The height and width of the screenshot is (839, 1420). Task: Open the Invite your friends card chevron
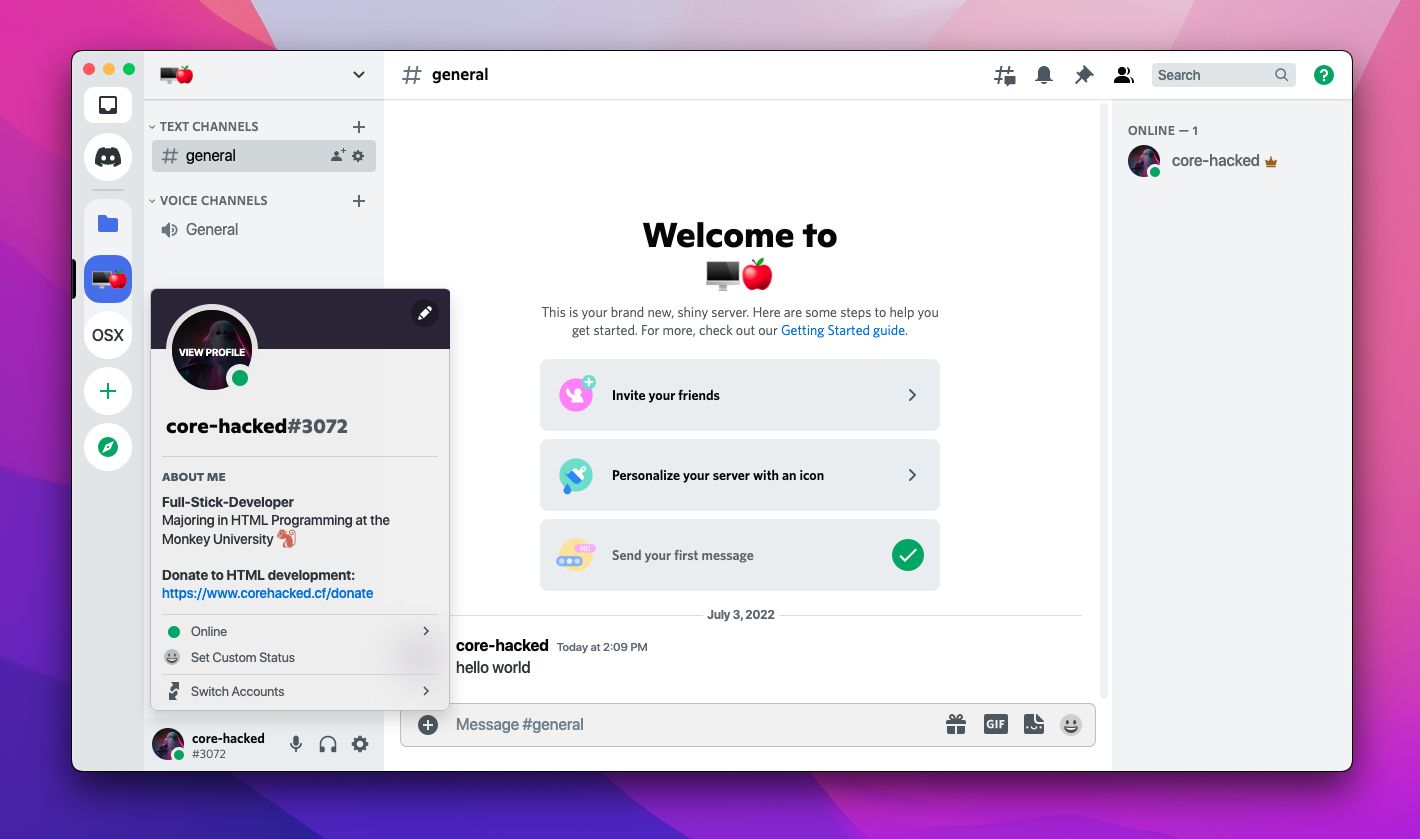(x=912, y=395)
